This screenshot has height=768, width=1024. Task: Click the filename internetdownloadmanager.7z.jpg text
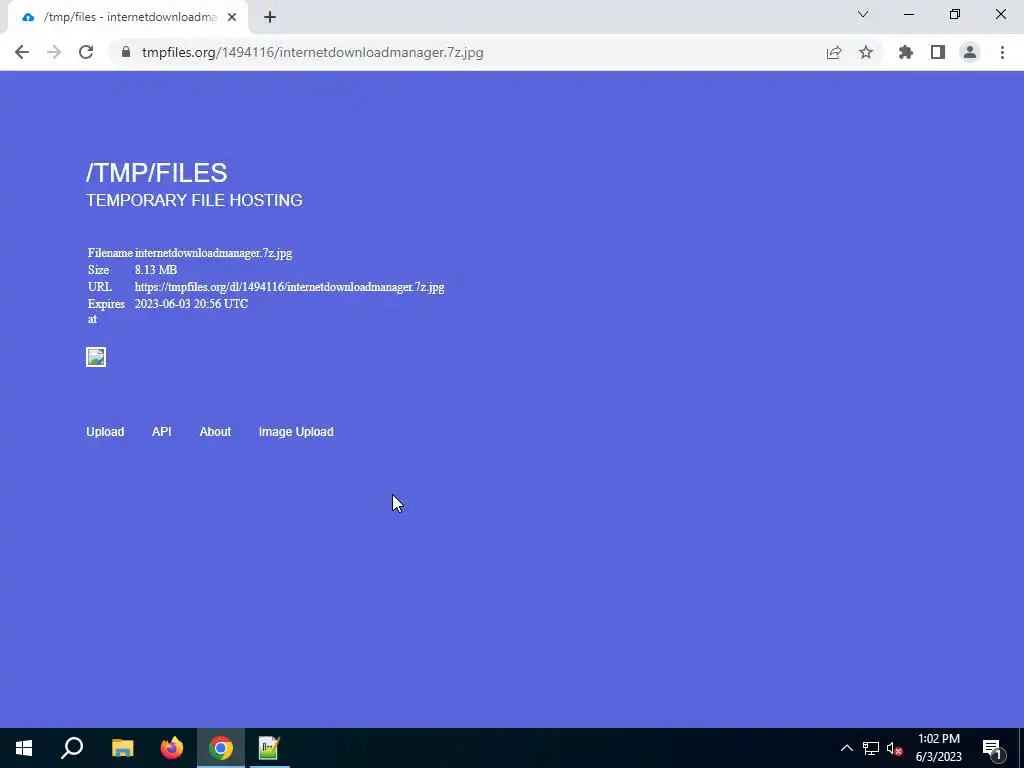tap(214, 253)
